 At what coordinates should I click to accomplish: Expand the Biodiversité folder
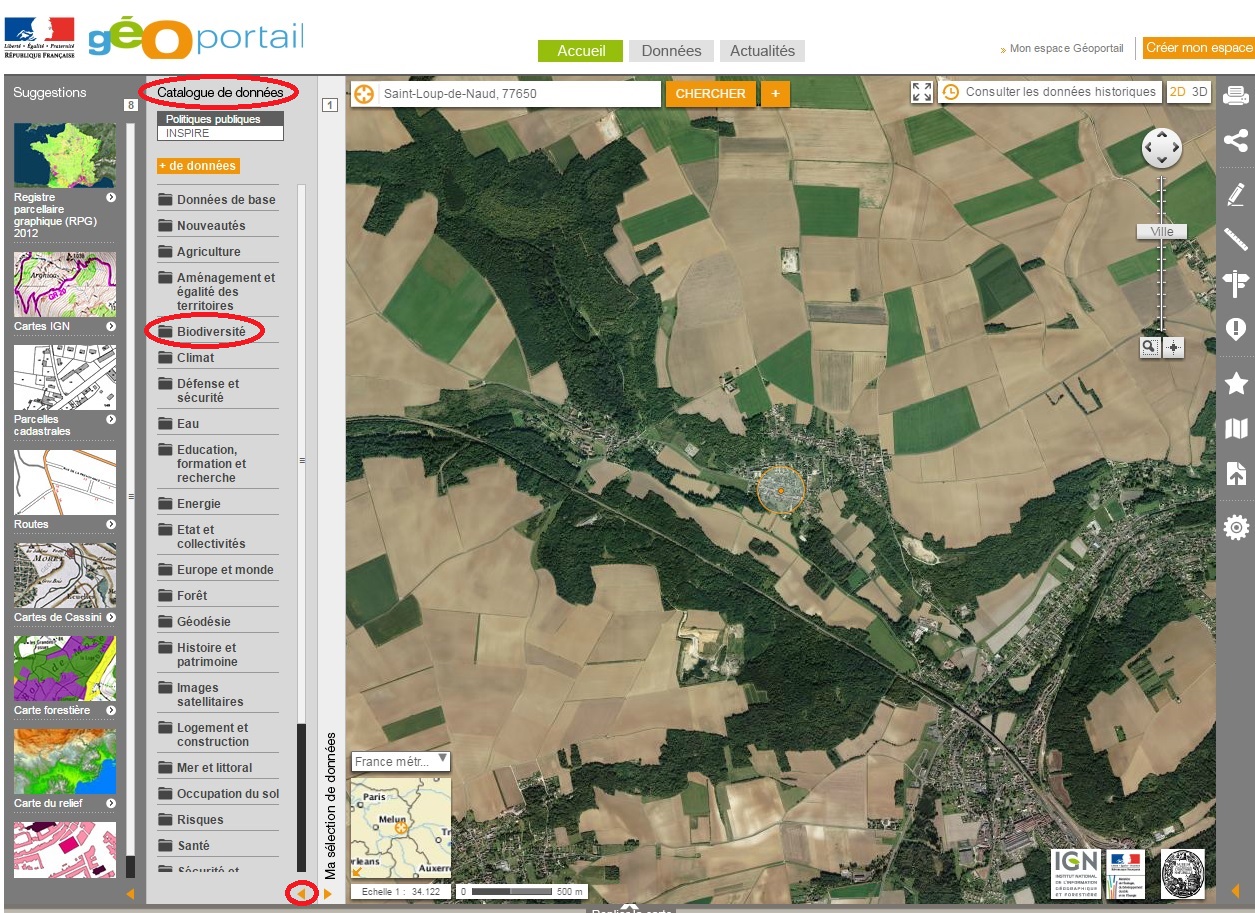(x=211, y=331)
